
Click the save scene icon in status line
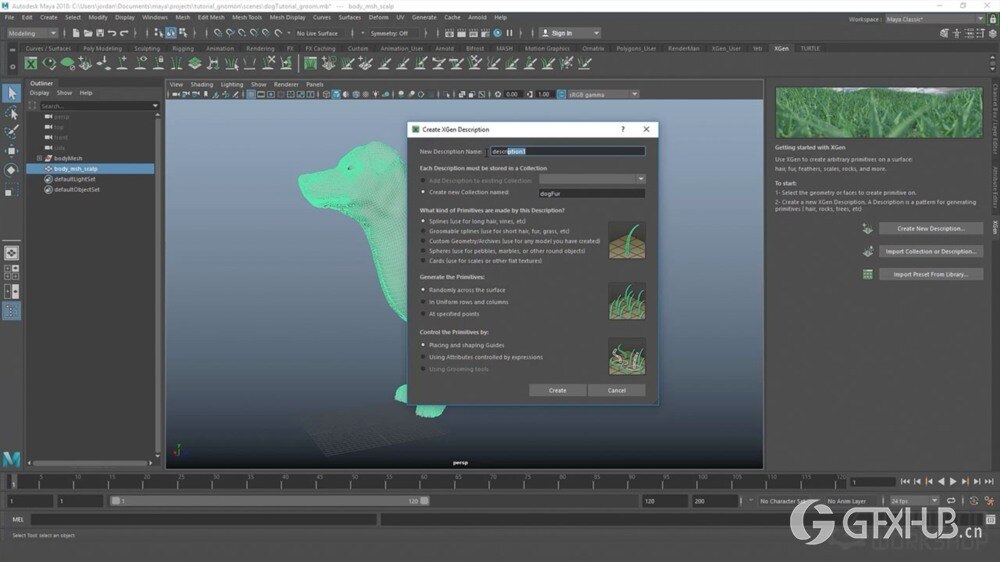(x=100, y=33)
